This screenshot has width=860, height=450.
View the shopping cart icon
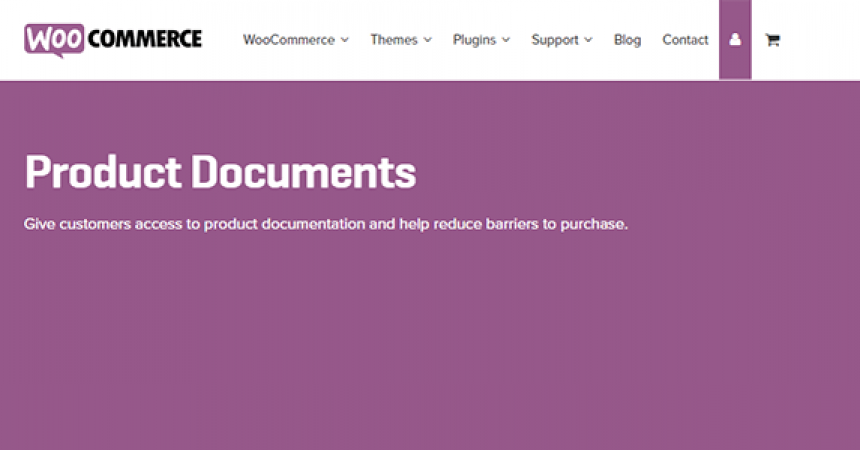coord(773,40)
